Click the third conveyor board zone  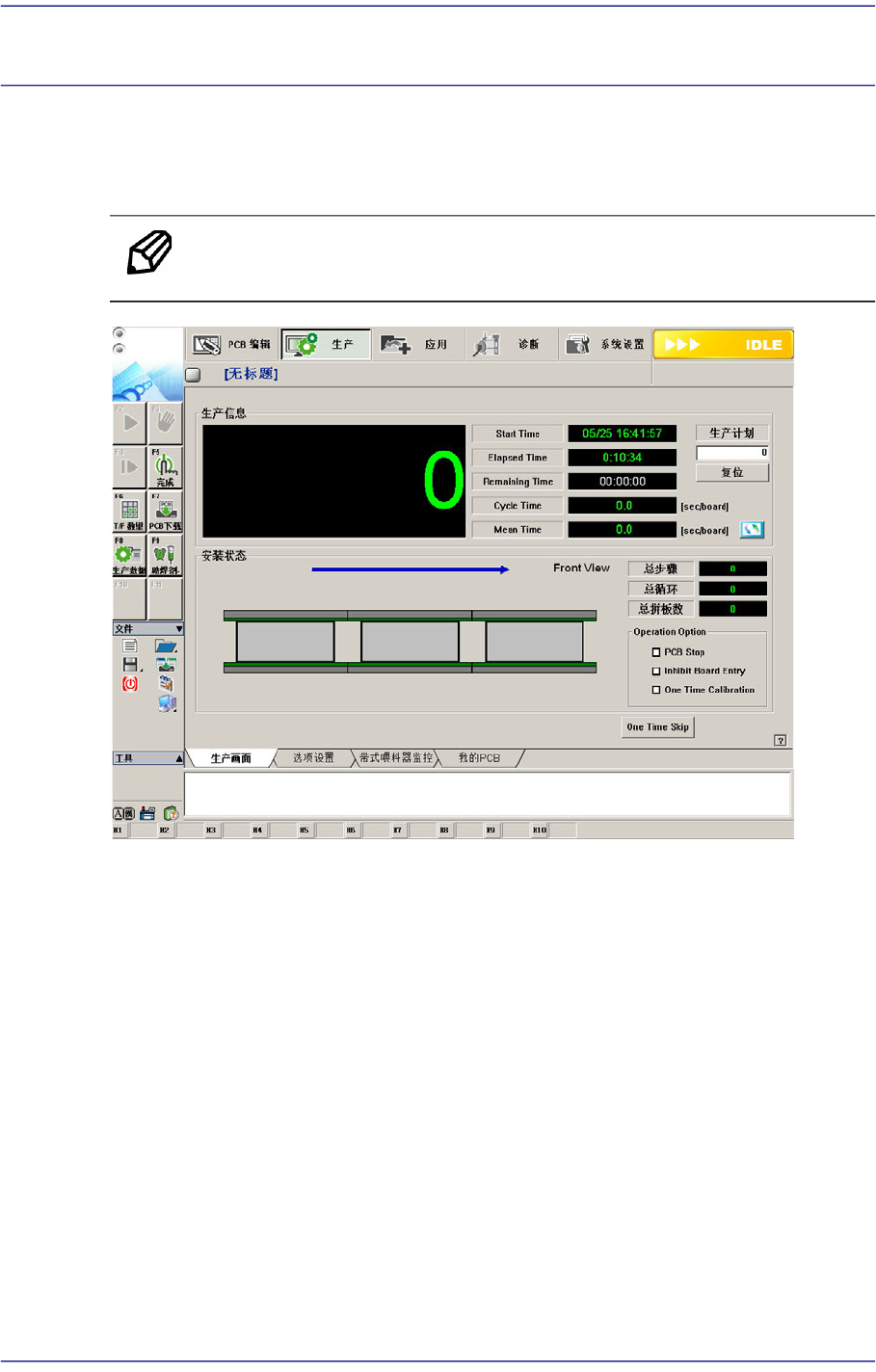[534, 642]
